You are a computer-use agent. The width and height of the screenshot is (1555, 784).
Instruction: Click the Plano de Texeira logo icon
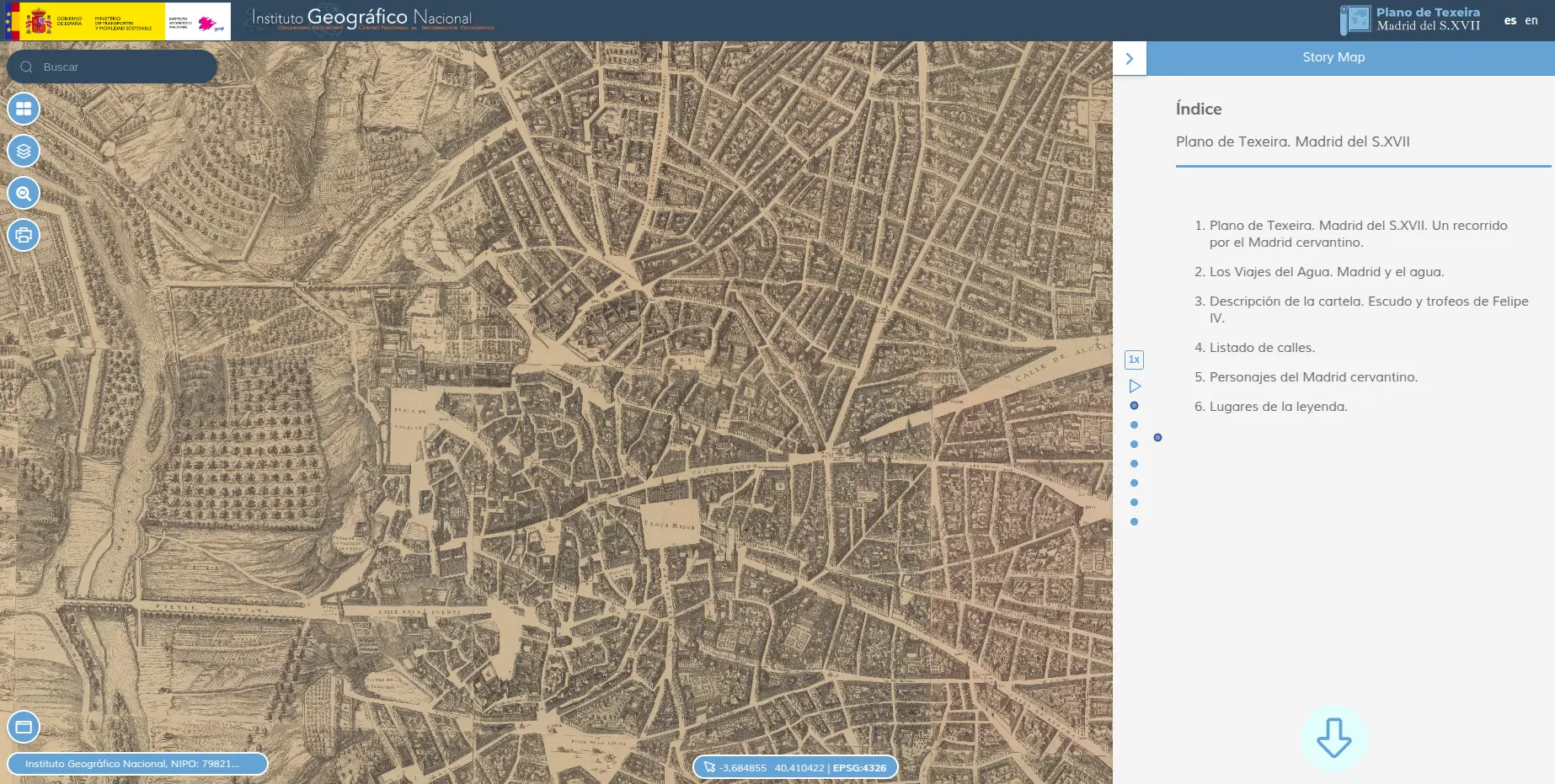tap(1355, 19)
